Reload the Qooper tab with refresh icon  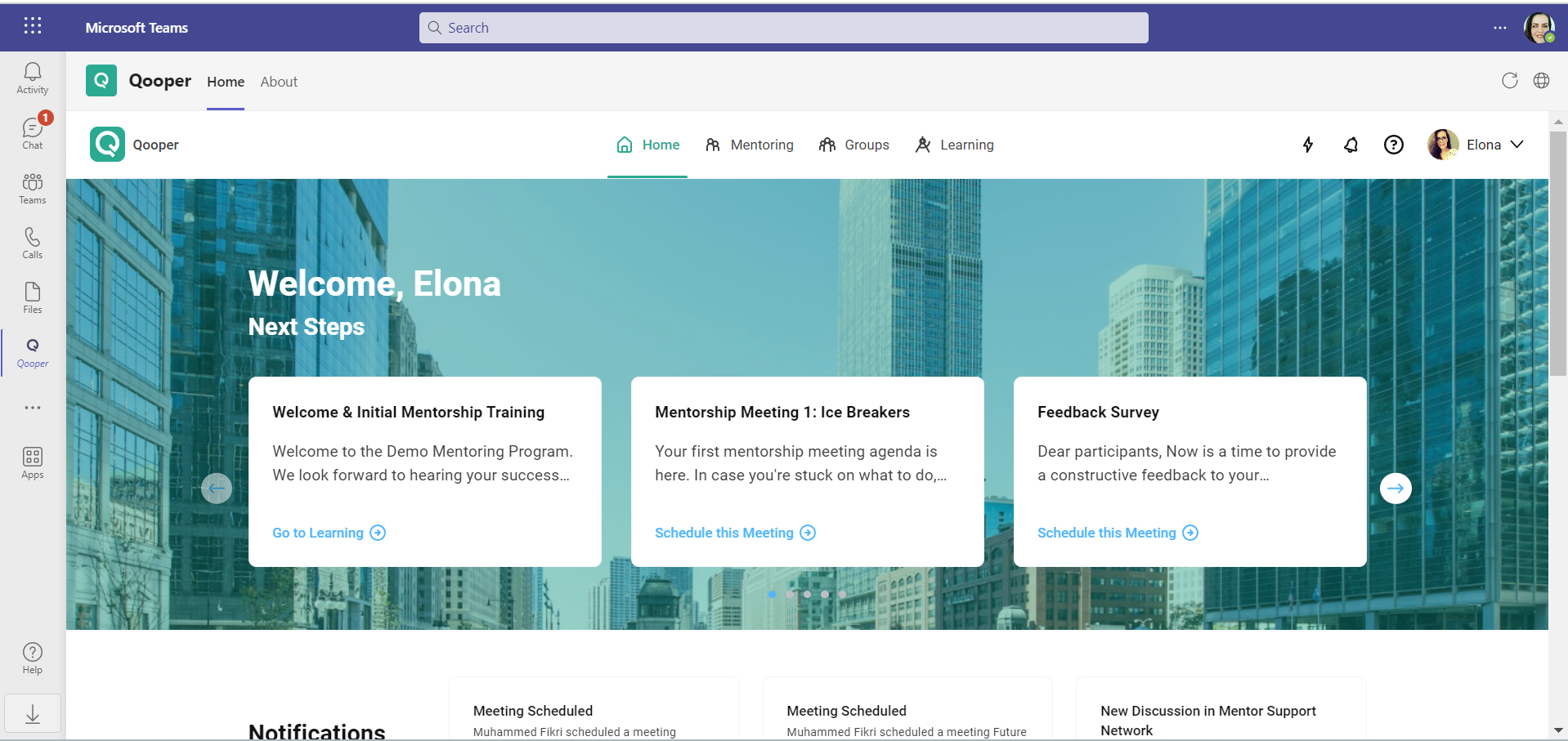(x=1509, y=80)
